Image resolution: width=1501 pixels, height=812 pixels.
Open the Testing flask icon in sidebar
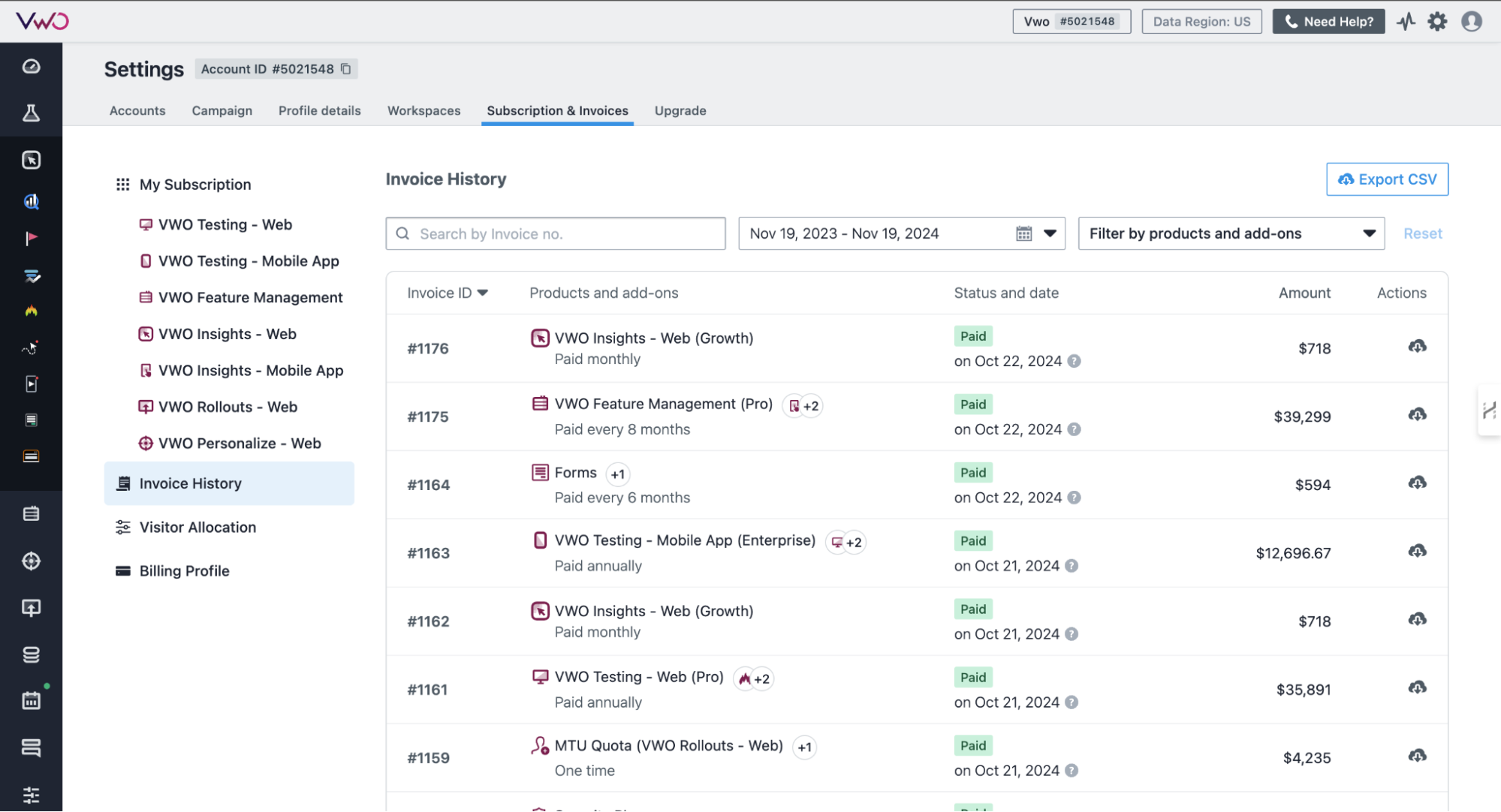coord(31,113)
